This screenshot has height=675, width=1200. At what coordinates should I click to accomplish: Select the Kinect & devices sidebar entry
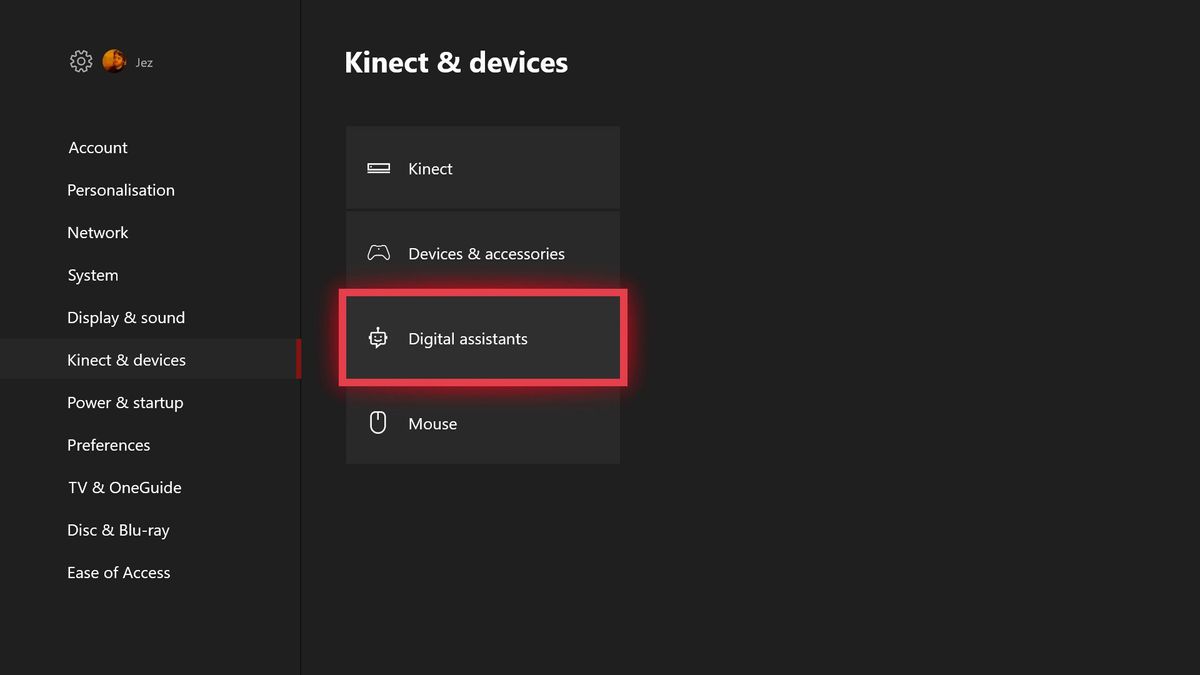[x=126, y=359]
